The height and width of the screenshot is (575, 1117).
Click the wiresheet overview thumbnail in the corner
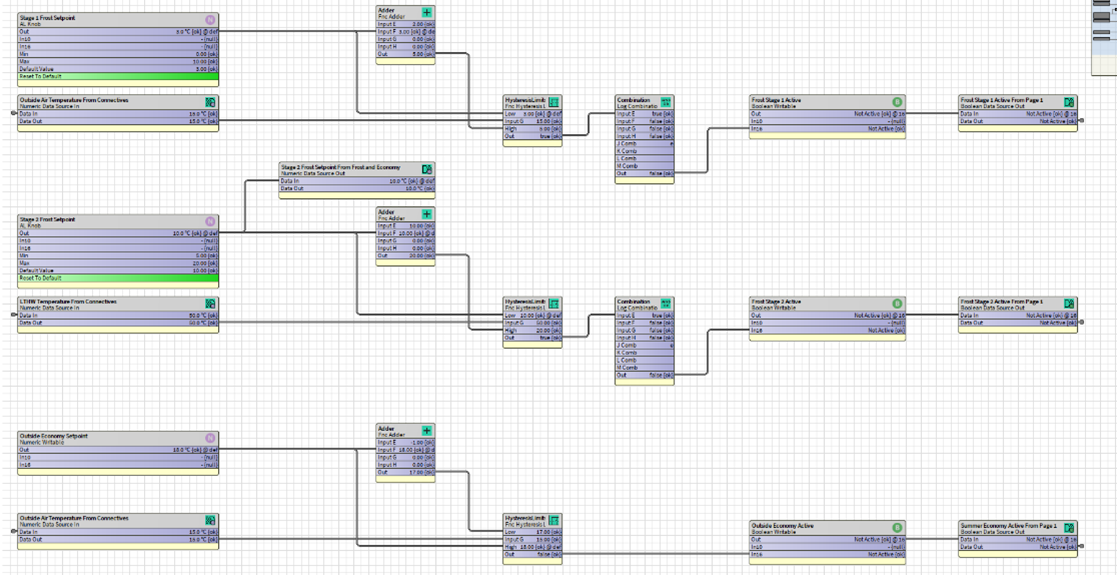tap(1103, 35)
